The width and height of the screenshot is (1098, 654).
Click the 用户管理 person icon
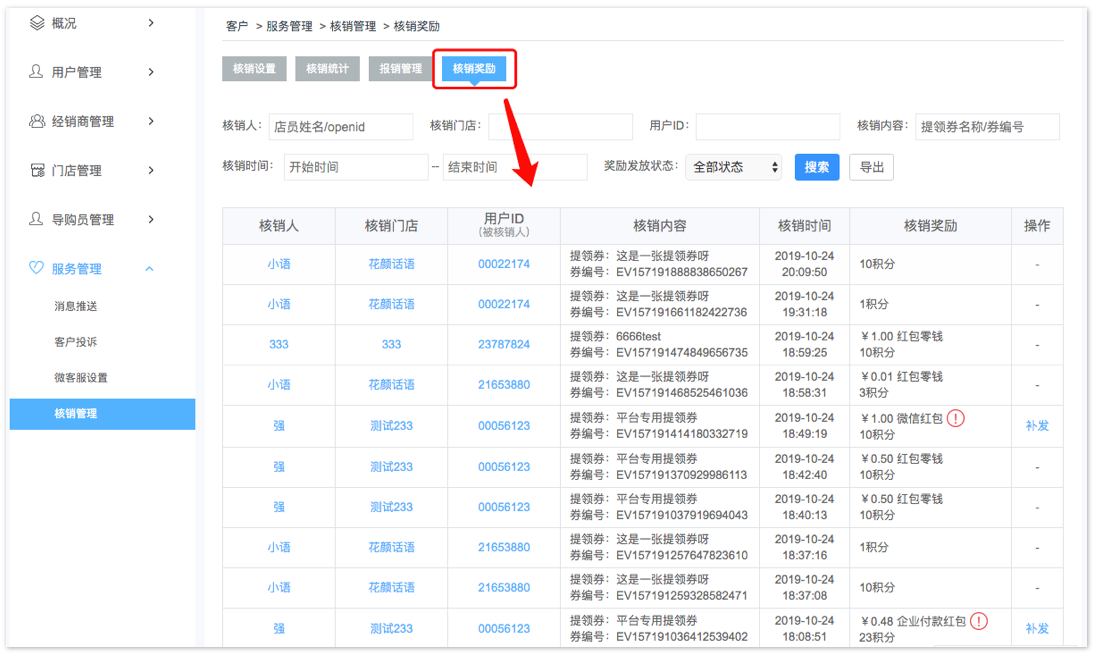pyautogui.click(x=36, y=71)
